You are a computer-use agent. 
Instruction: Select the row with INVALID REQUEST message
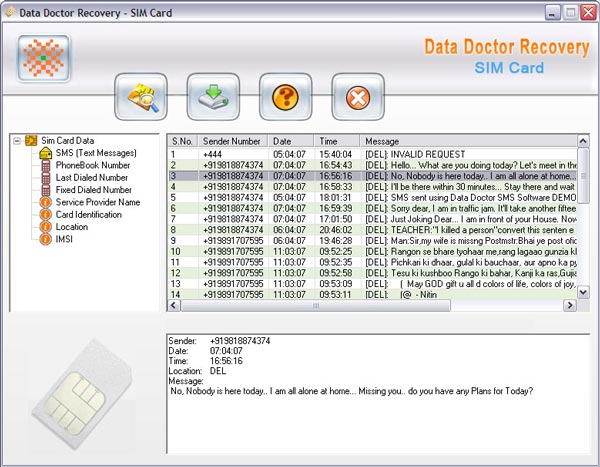(372, 154)
